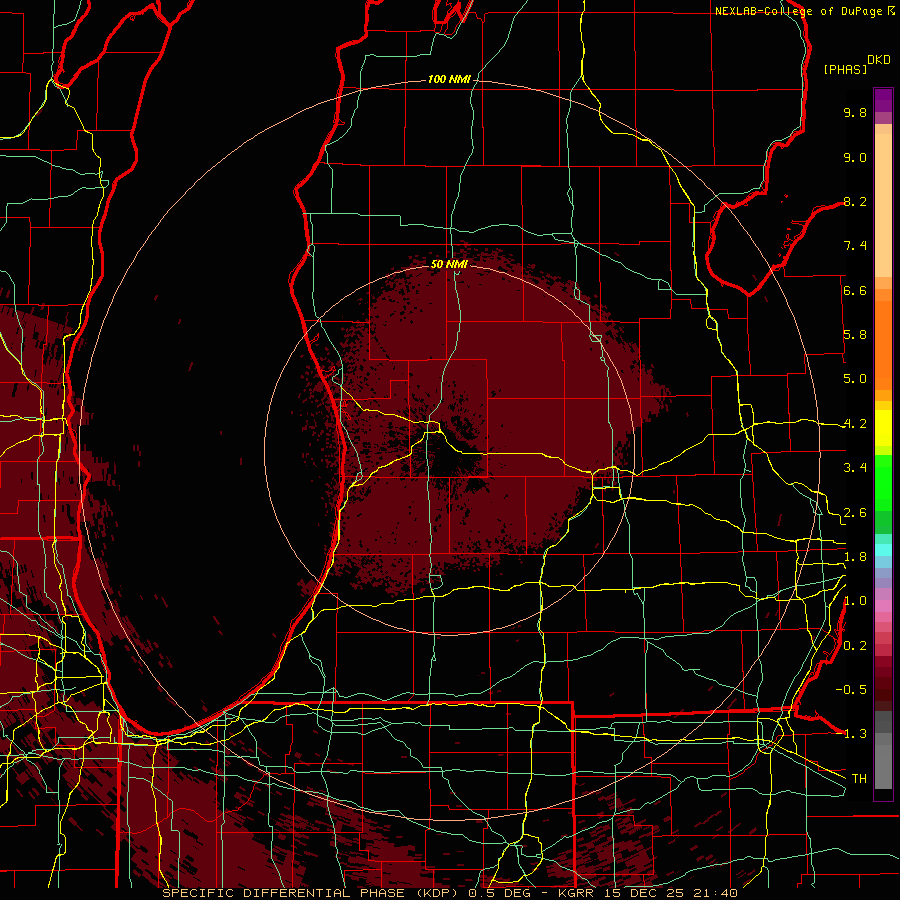Click the 8.2 scale value
This screenshot has width=900, height=900.
pyautogui.click(x=855, y=201)
